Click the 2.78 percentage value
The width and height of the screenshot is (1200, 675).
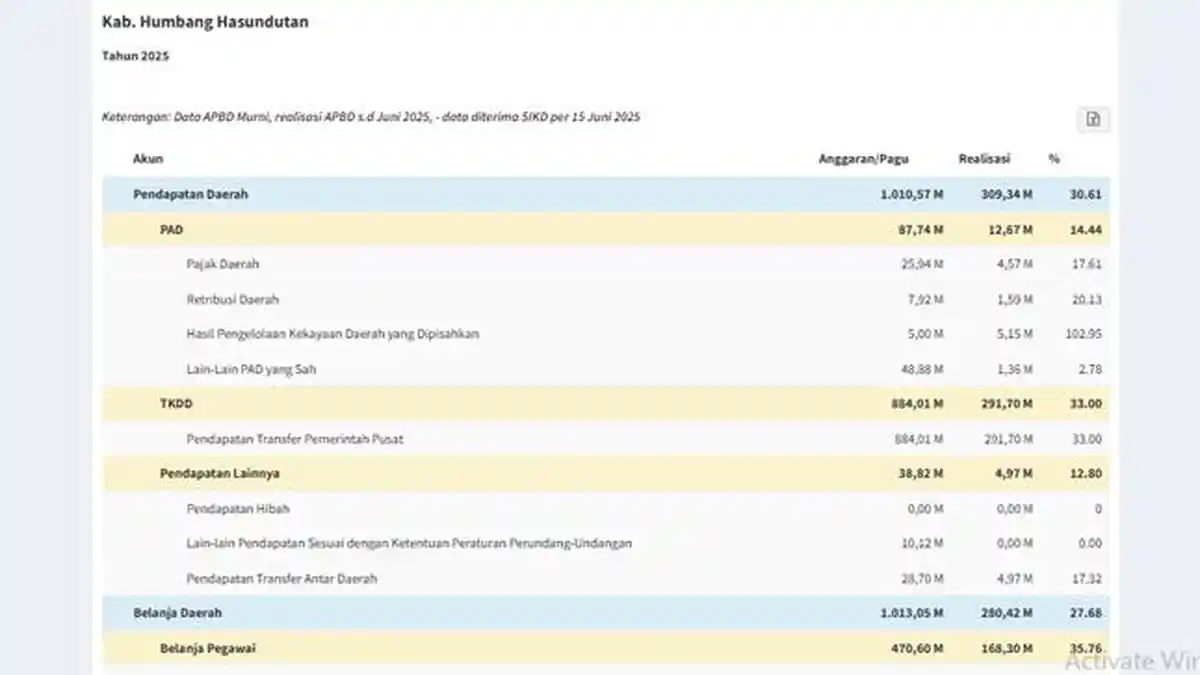click(1089, 369)
